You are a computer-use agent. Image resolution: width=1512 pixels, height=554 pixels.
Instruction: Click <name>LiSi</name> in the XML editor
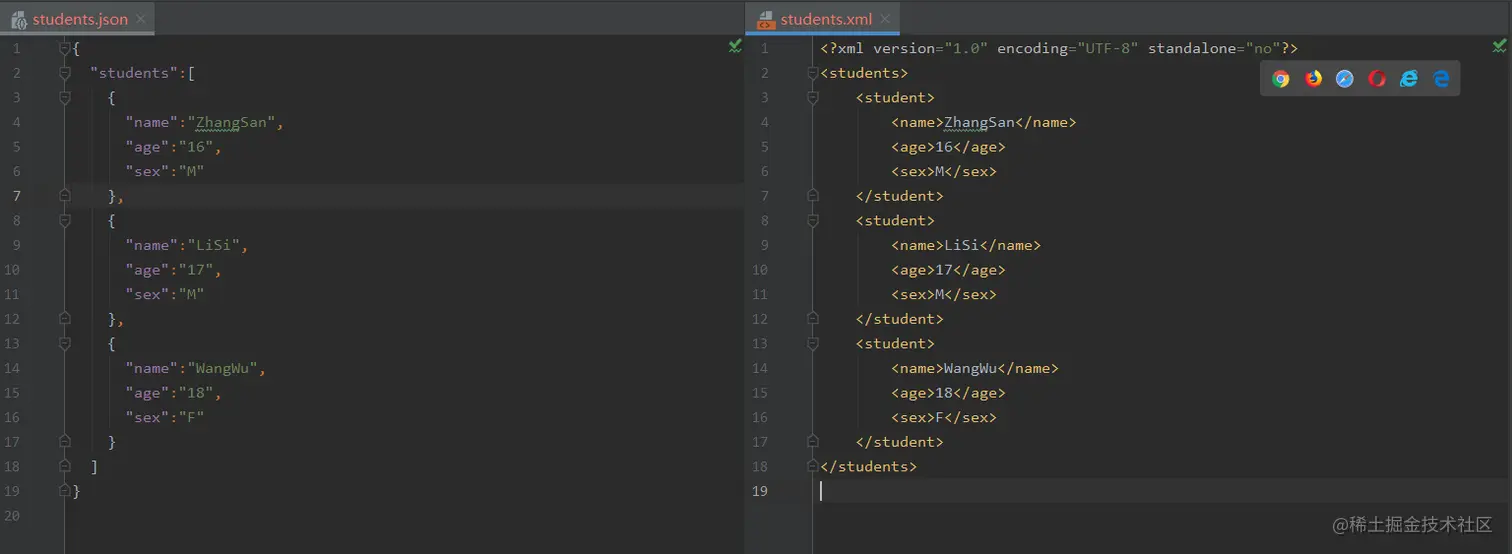(966, 245)
